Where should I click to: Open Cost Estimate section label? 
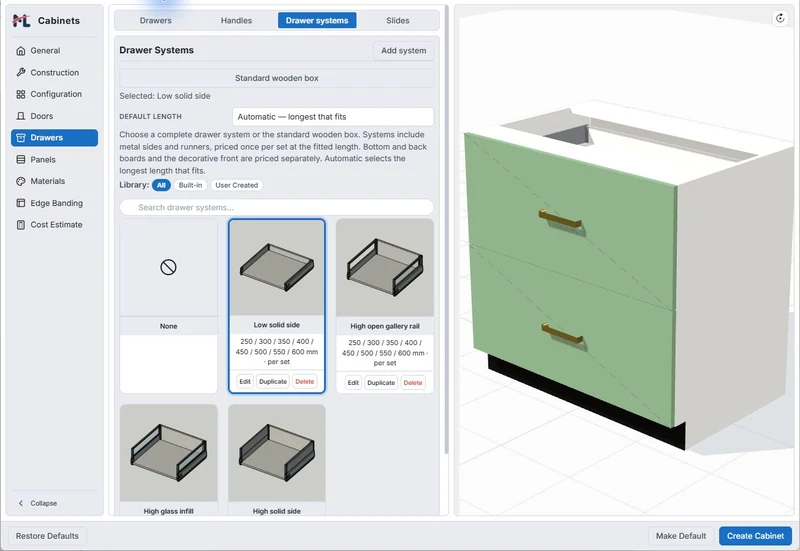[x=56, y=224]
